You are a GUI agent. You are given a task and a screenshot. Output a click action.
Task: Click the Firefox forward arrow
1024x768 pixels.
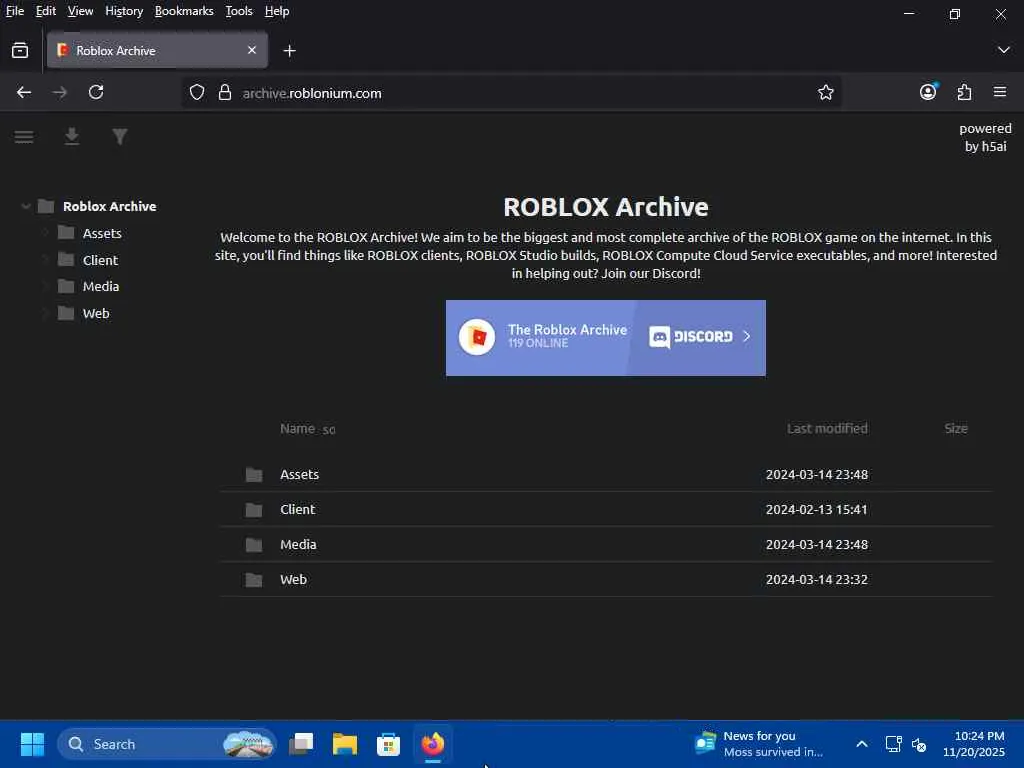click(59, 92)
